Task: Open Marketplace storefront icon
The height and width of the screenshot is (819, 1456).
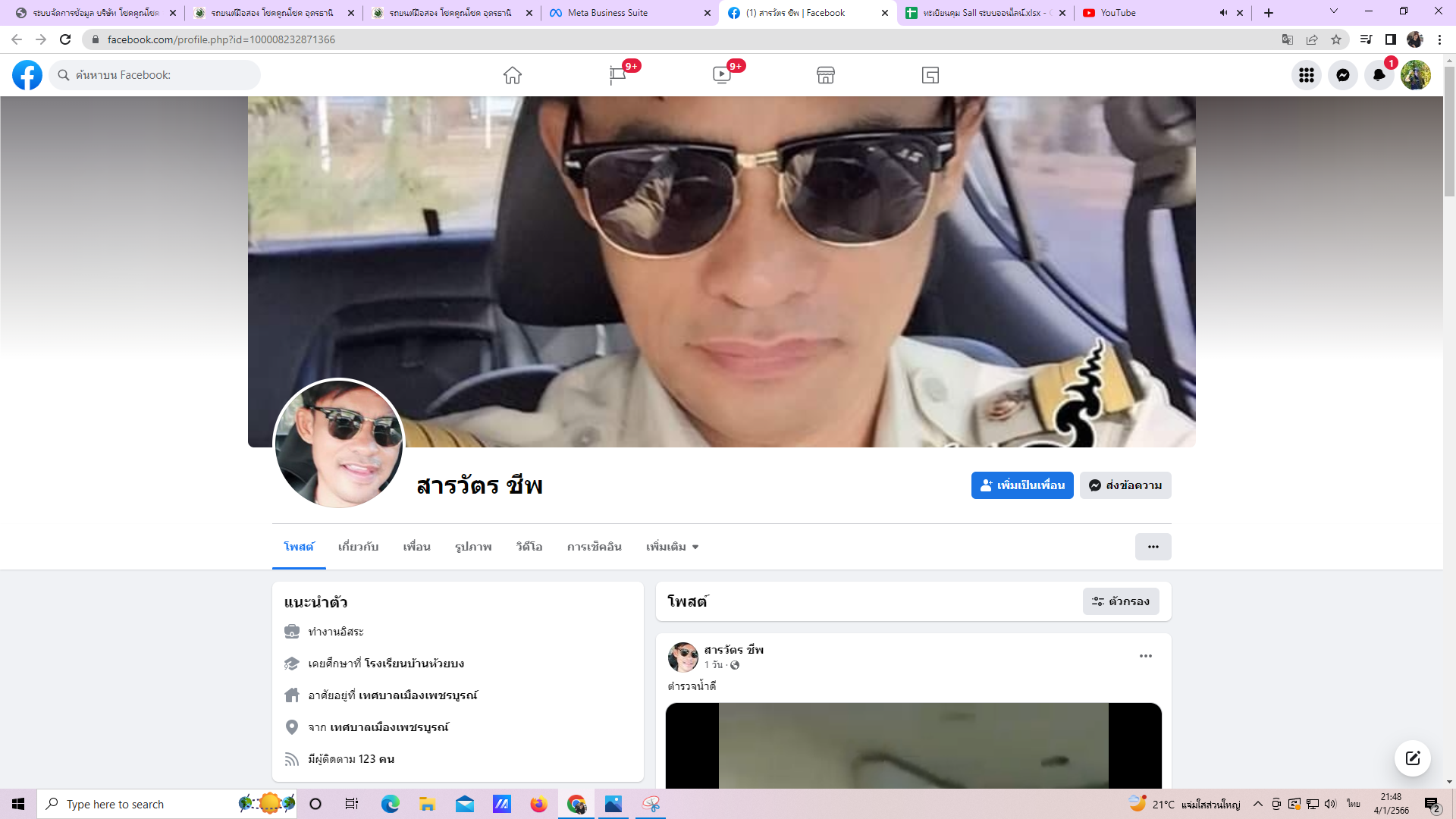Action: tap(826, 75)
